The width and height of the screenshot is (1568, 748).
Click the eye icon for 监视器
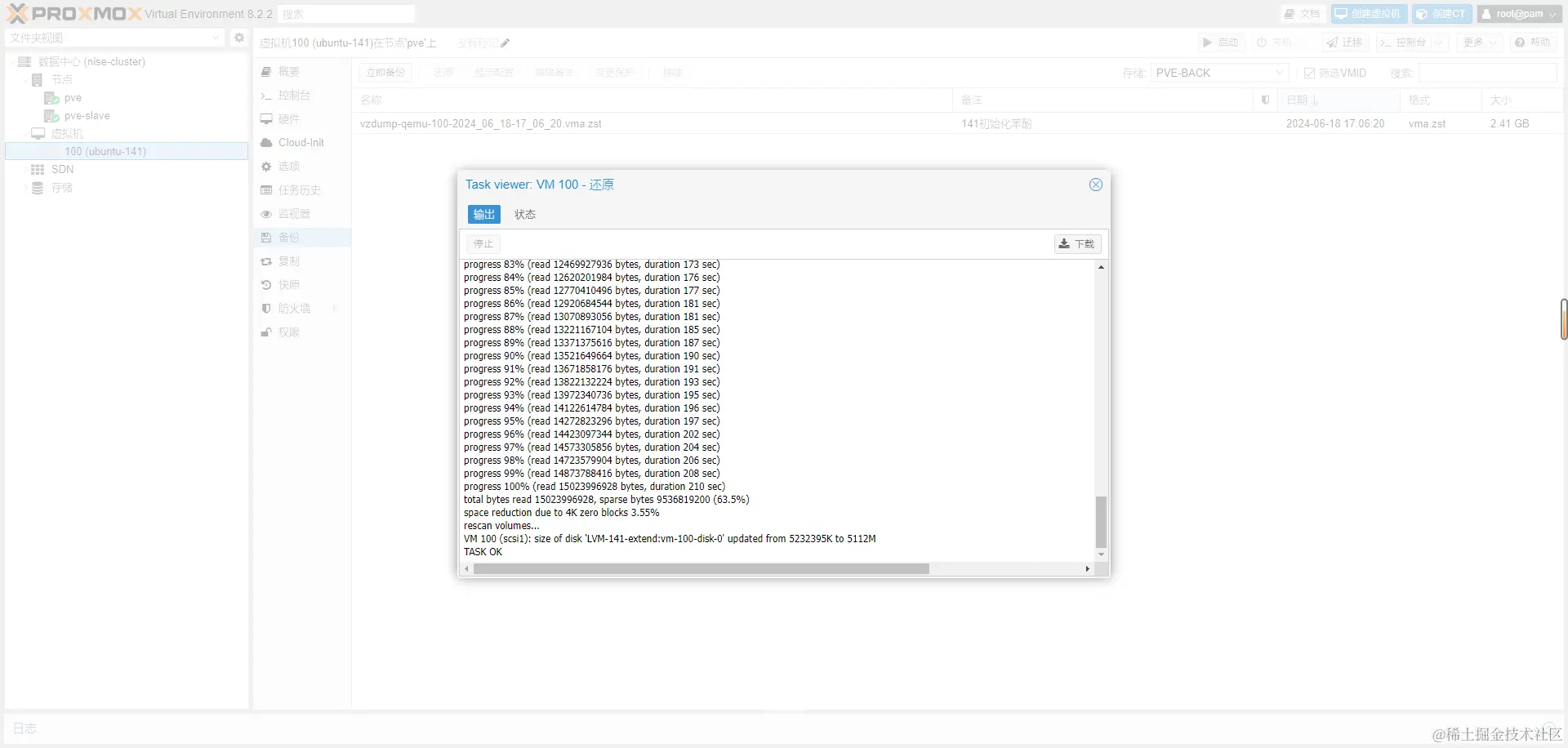tap(266, 214)
